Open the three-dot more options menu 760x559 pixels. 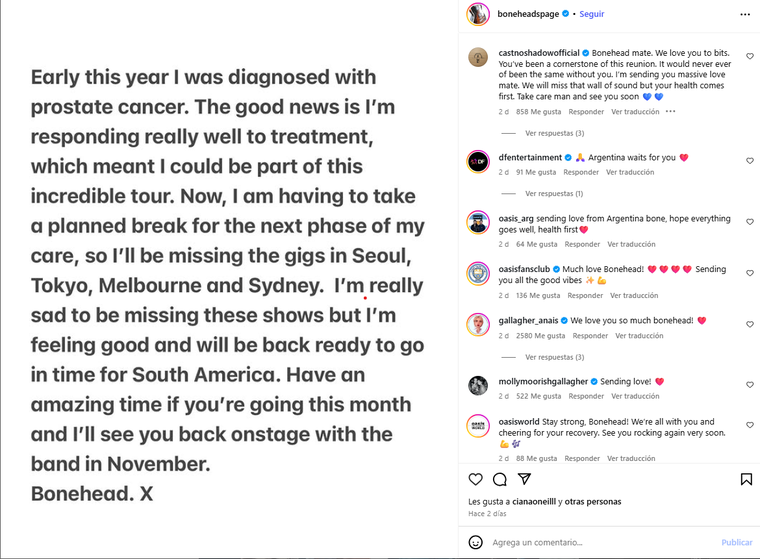pos(745,14)
